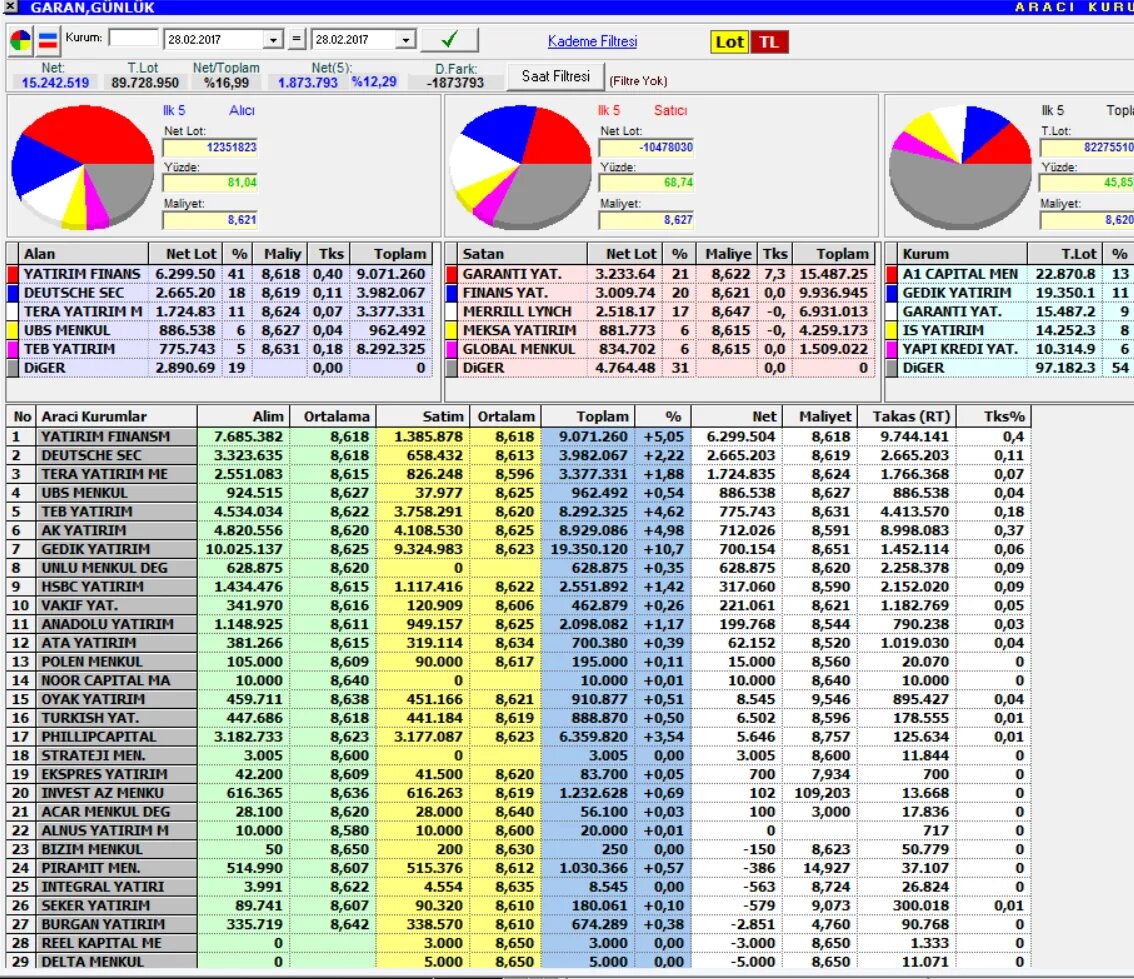
Task: Click the magenta swatch next to TEB YATIRIM
Action: coord(12,349)
